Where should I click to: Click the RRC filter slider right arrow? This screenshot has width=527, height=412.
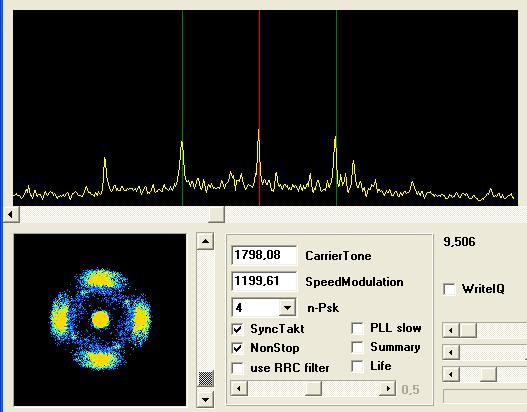tap(388, 389)
